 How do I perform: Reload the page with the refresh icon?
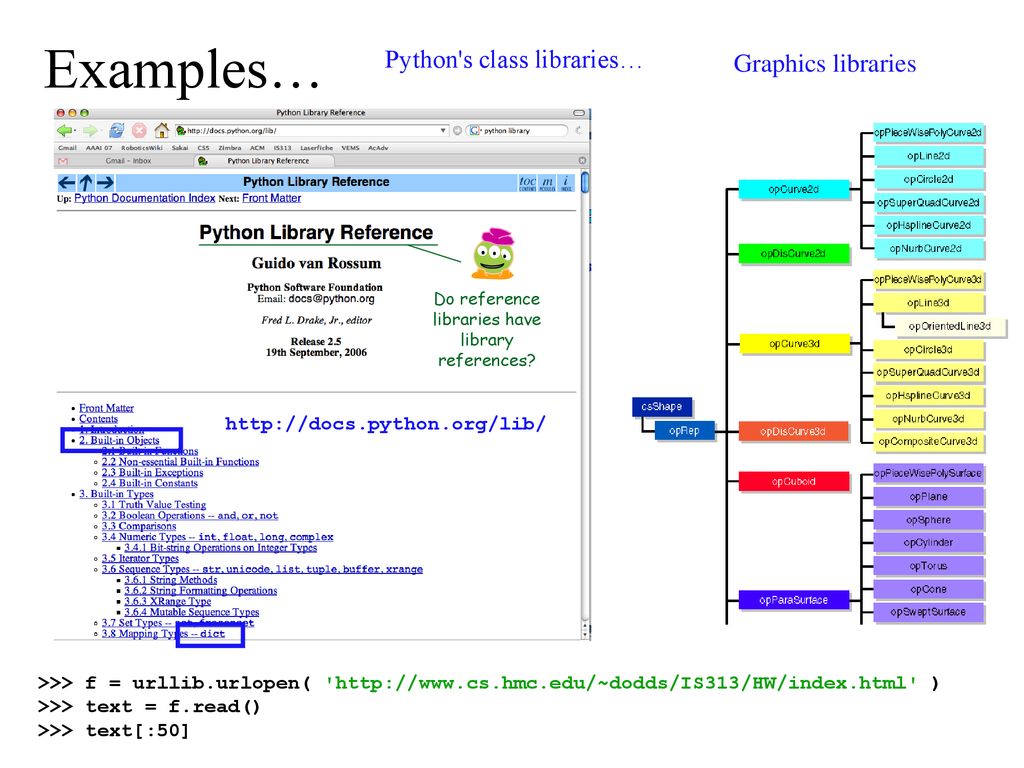[x=116, y=131]
